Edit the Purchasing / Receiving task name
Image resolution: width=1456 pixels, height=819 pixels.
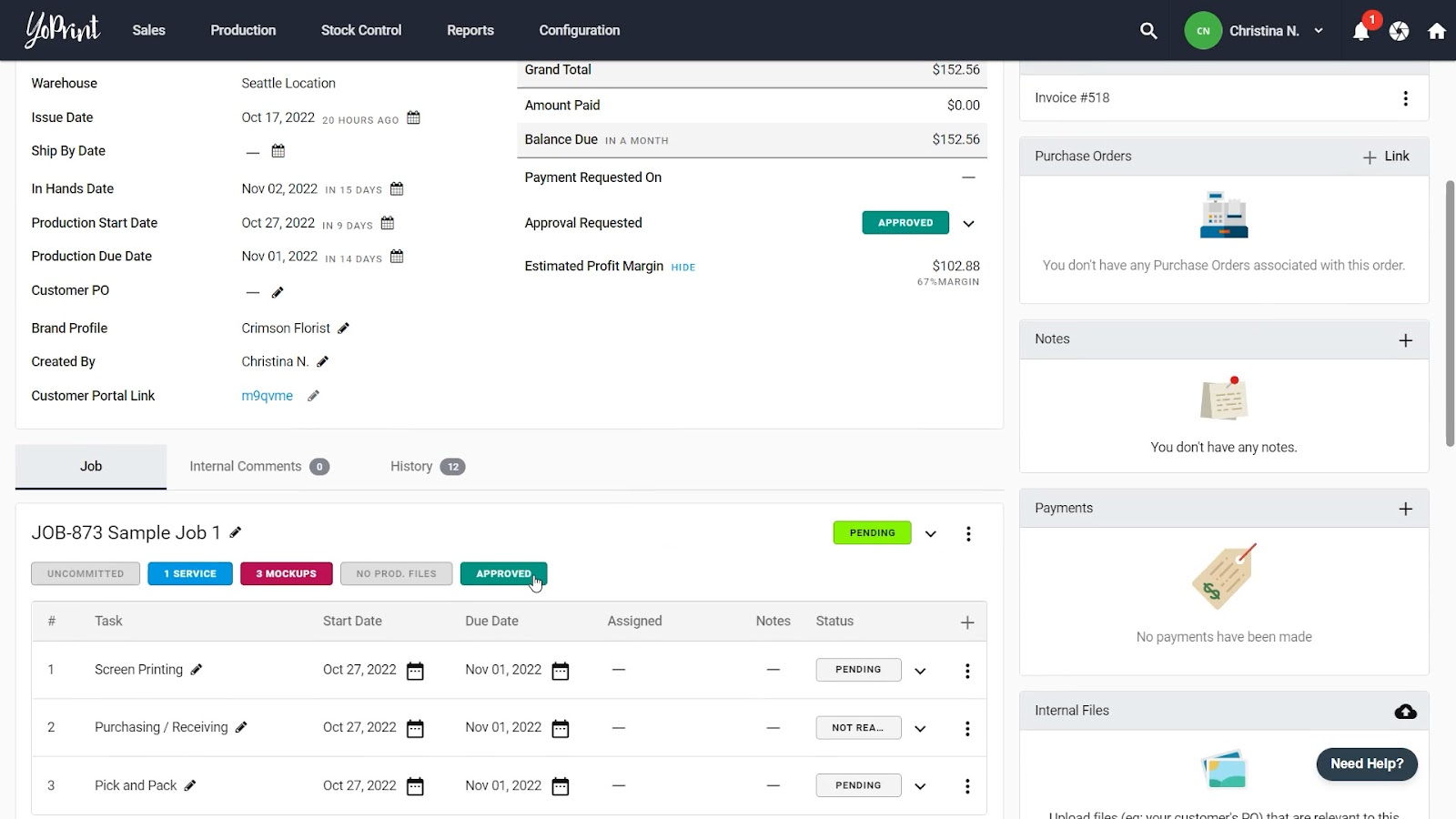pyautogui.click(x=241, y=727)
